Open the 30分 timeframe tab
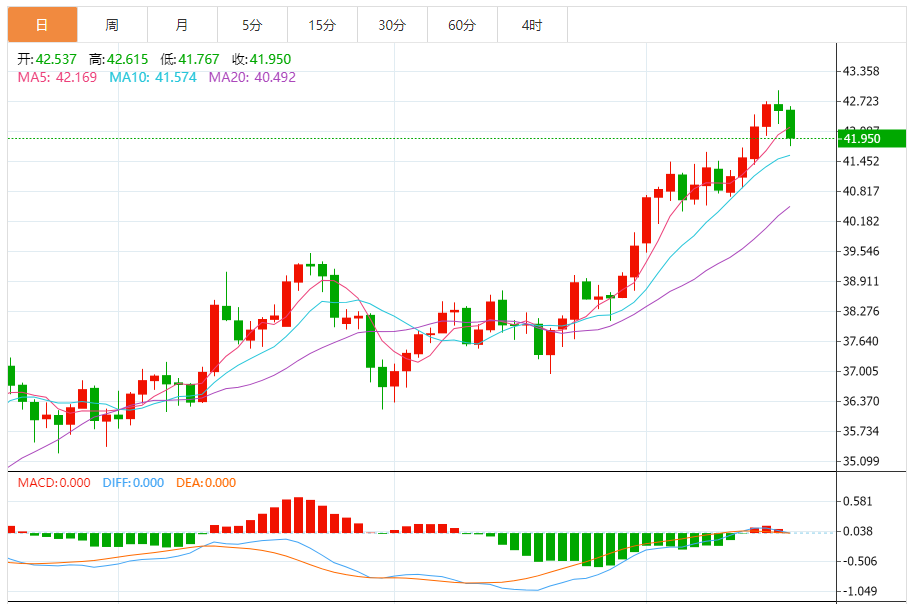The height and width of the screenshot is (604, 917). click(392, 25)
